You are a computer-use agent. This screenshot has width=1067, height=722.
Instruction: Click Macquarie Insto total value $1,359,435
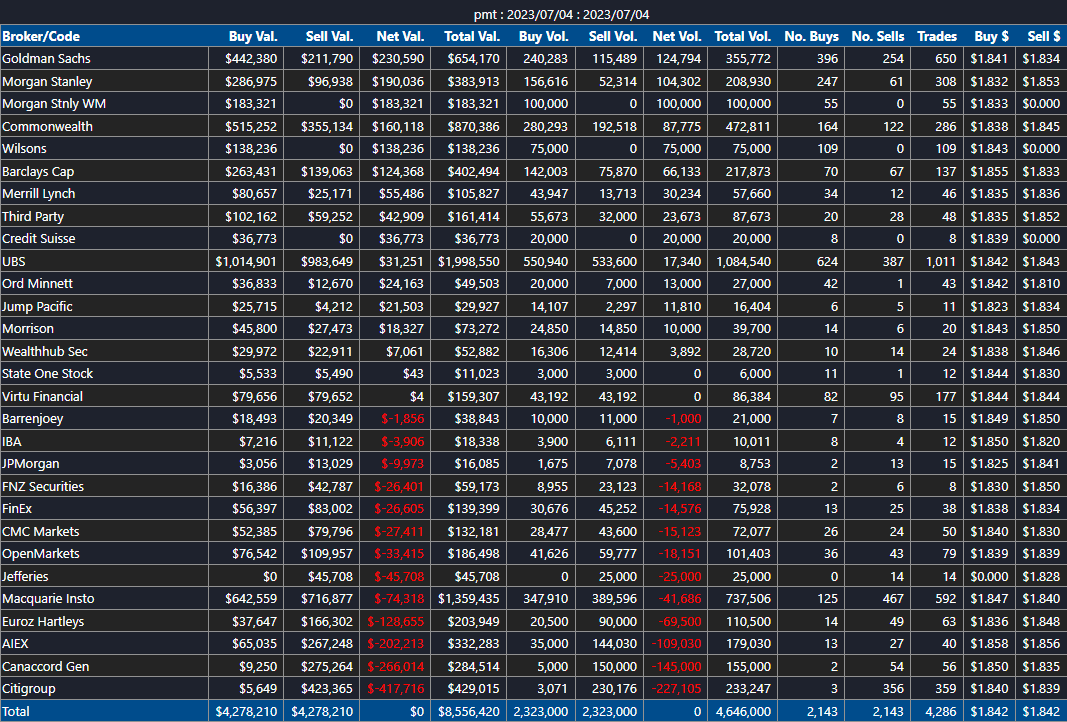(469, 599)
